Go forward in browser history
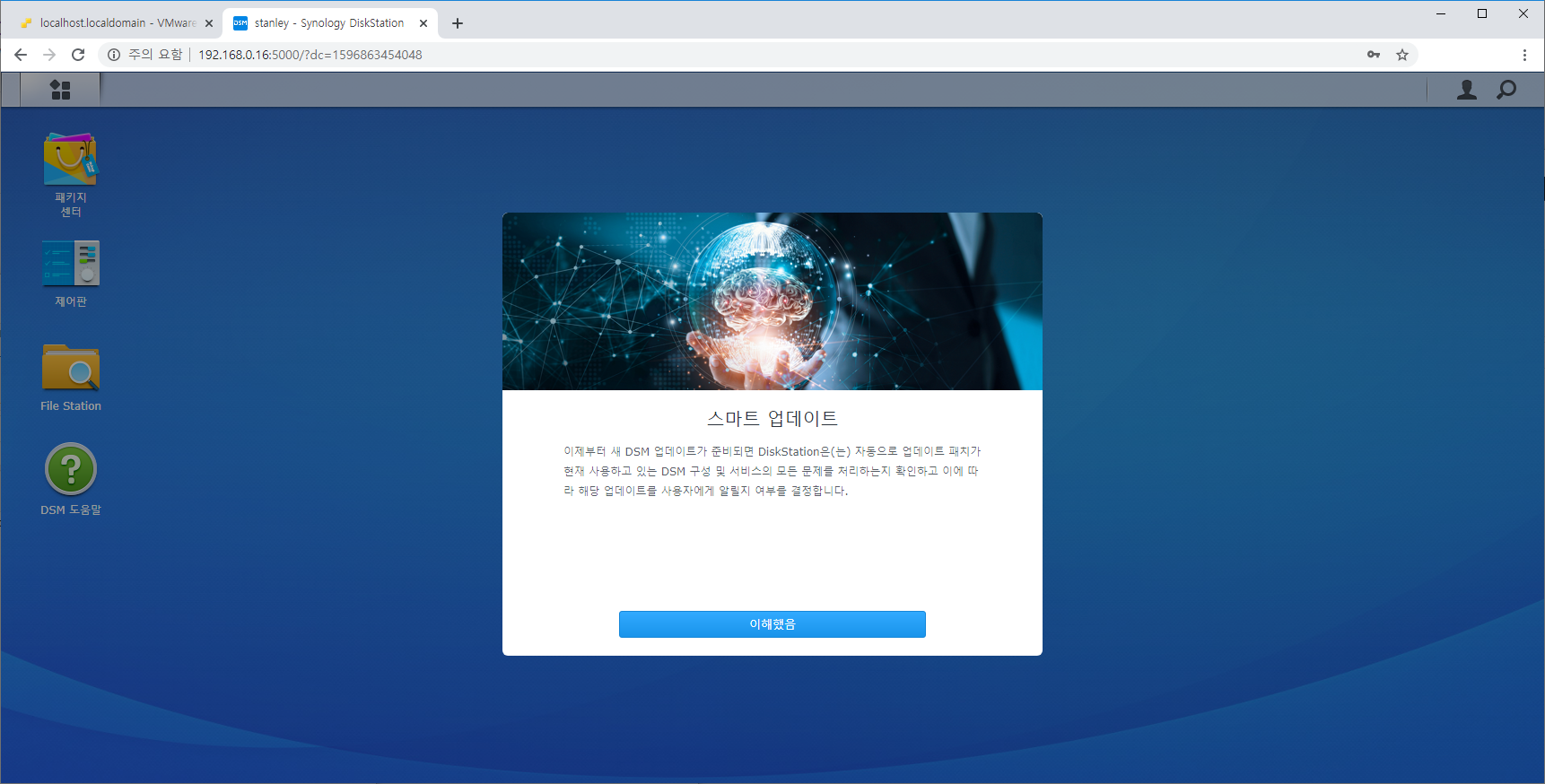 pos(49,55)
